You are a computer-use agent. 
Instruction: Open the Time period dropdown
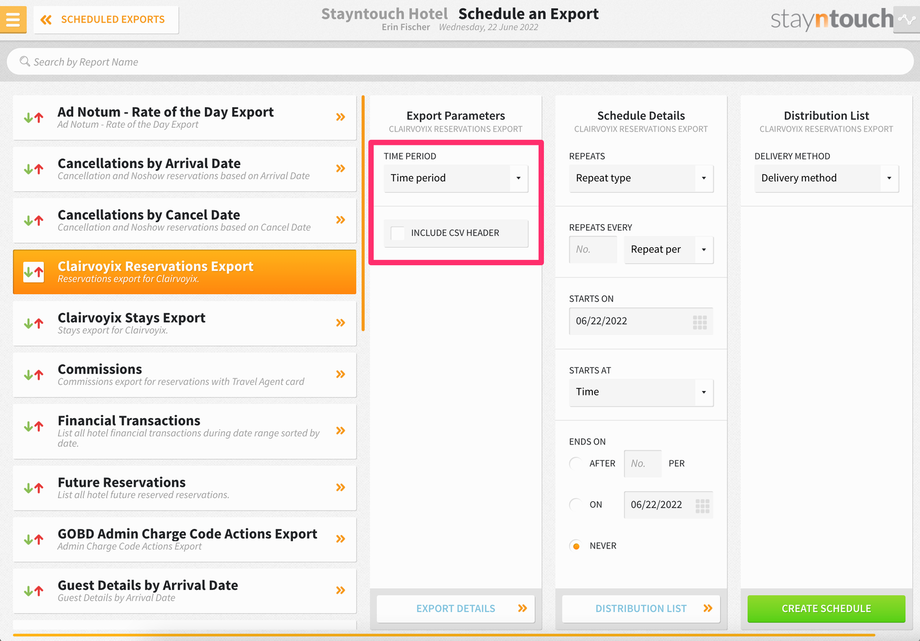(456, 178)
